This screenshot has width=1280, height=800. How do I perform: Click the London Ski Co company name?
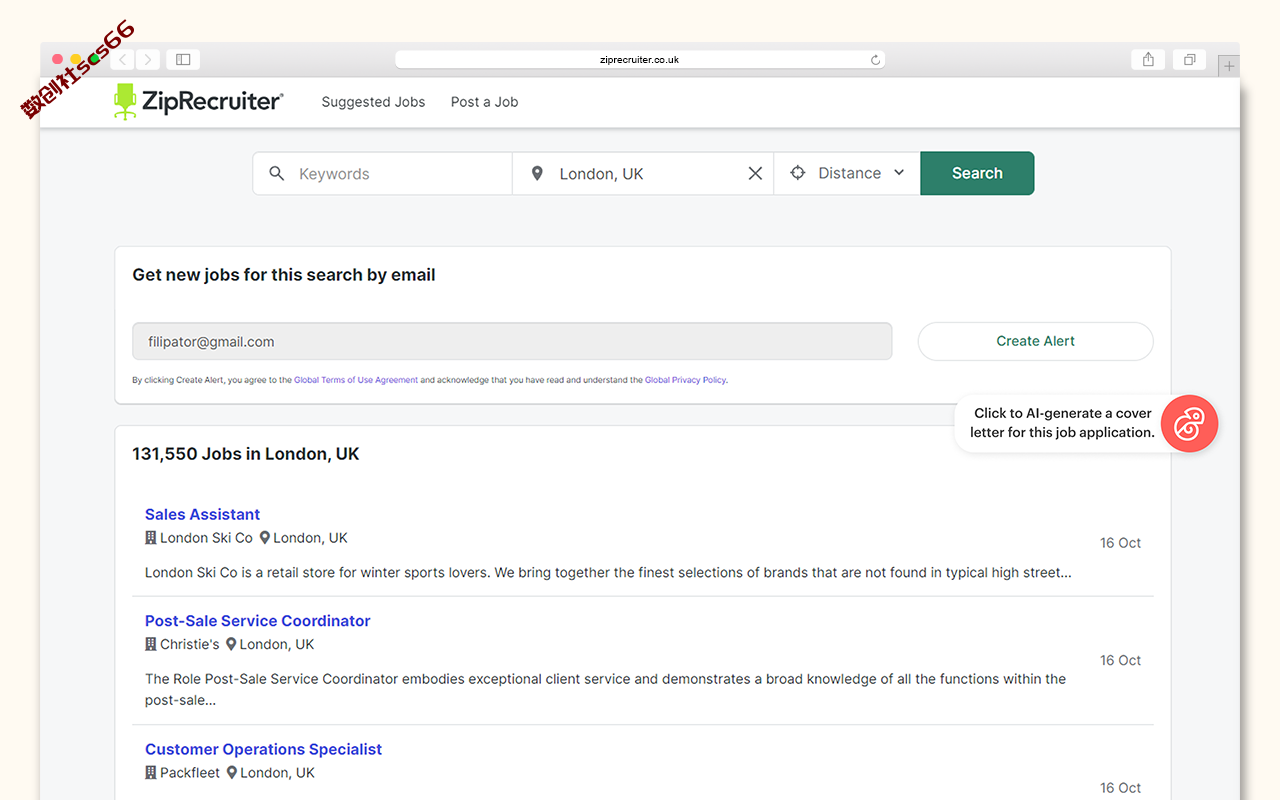(206, 538)
